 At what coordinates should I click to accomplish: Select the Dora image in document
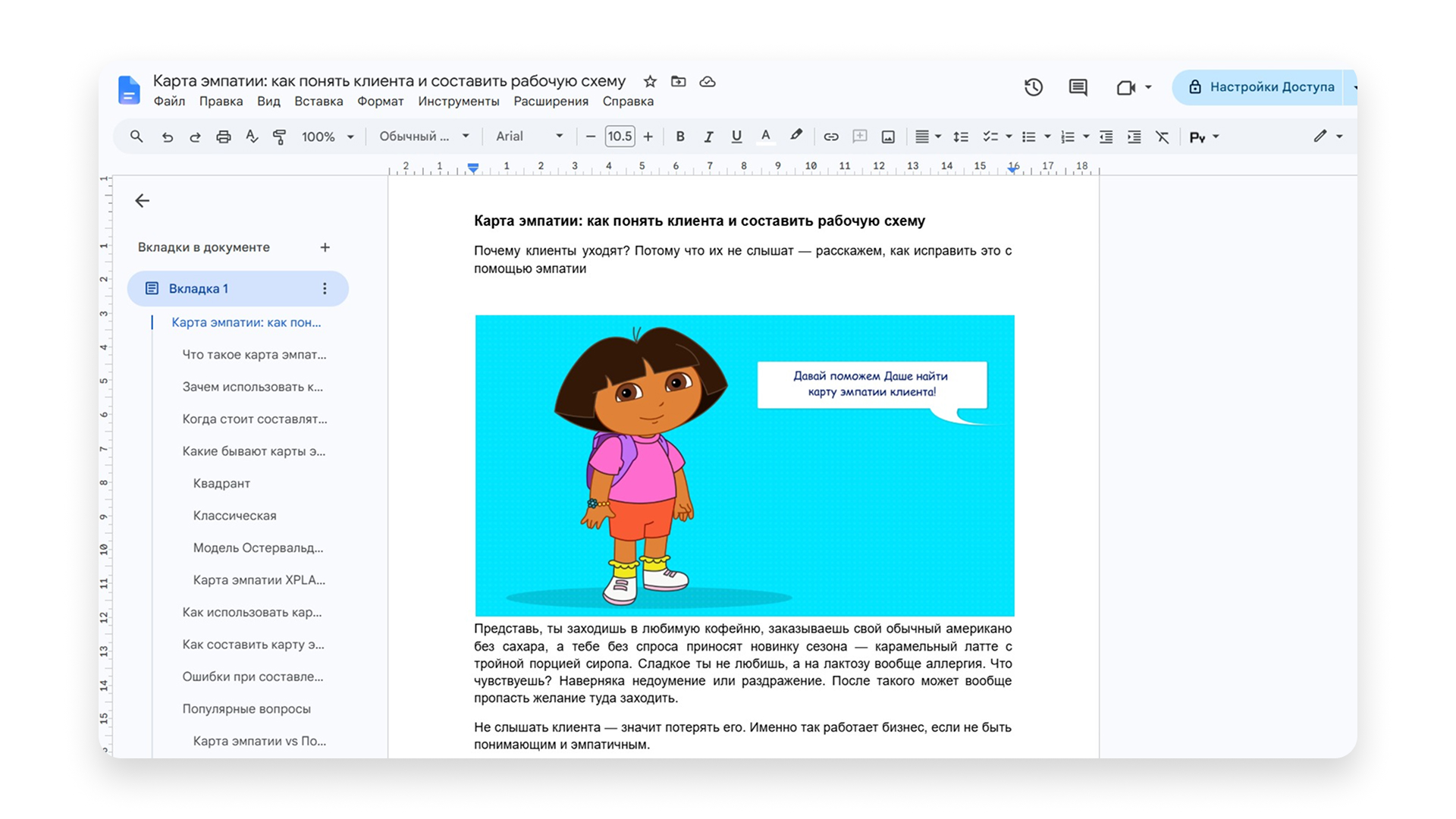pos(745,465)
